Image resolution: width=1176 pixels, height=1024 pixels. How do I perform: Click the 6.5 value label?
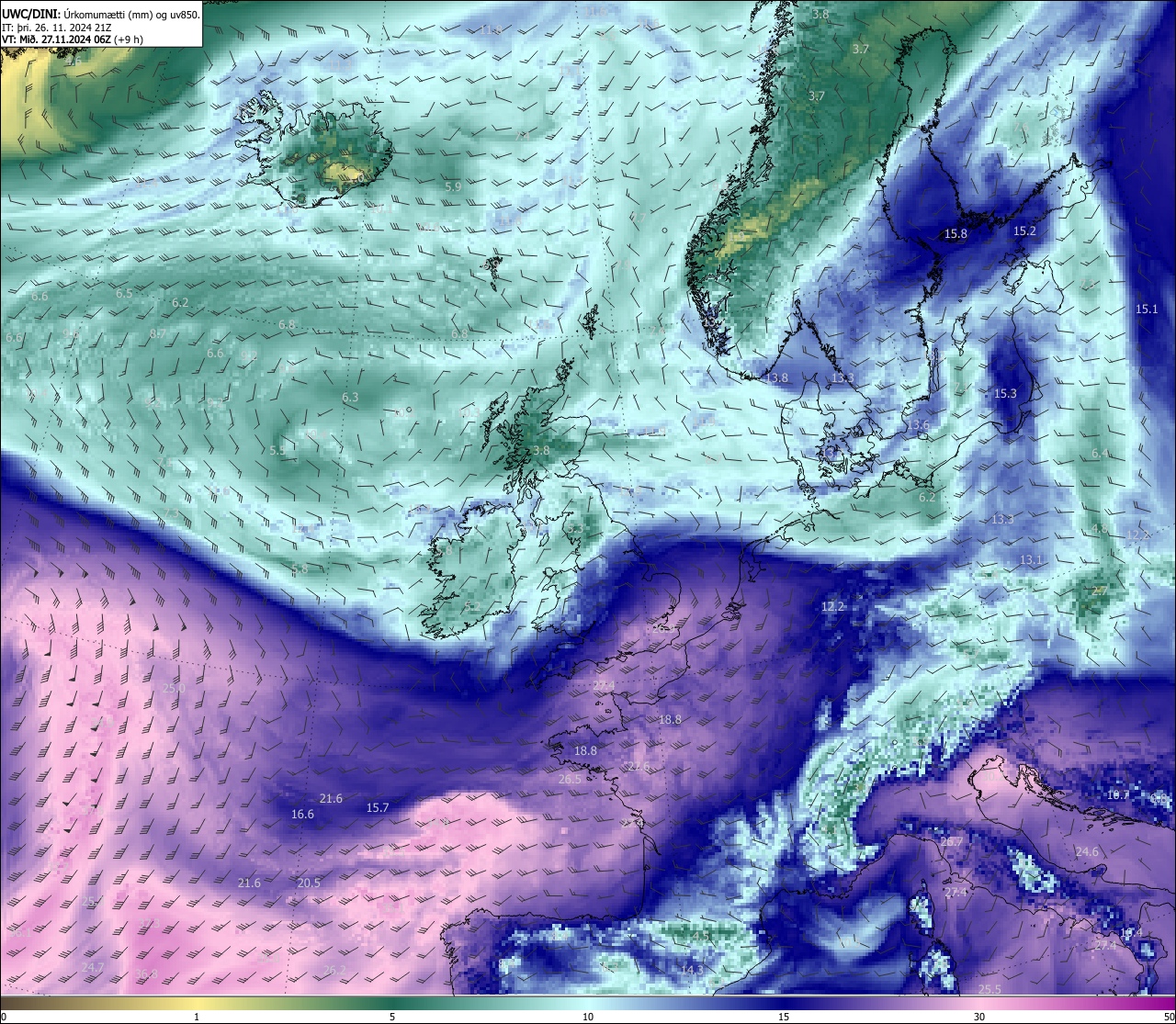click(x=124, y=293)
